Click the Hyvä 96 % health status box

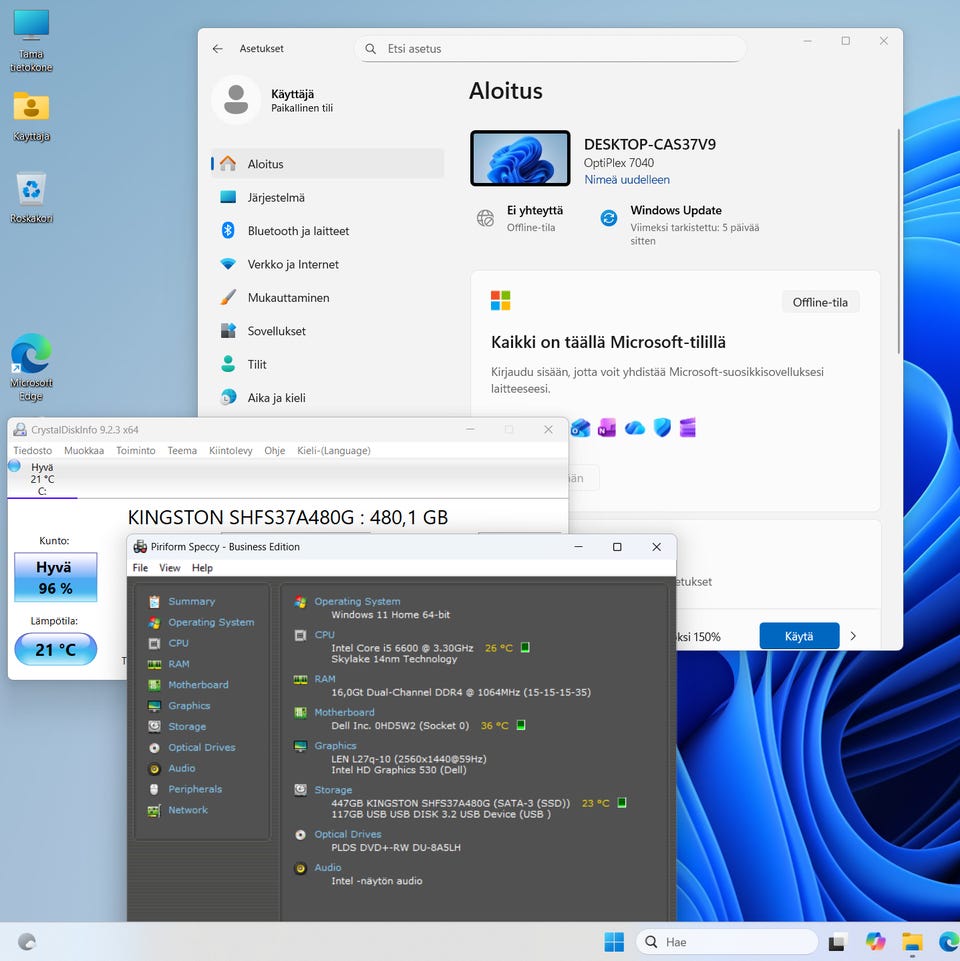click(56, 578)
